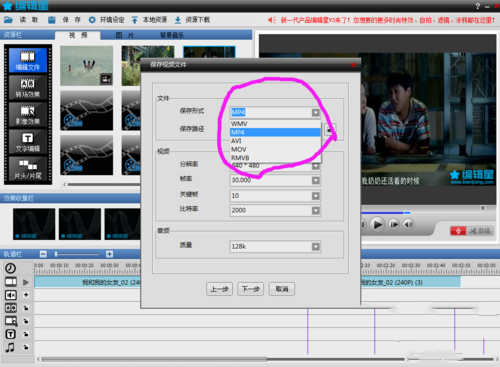Toggle lock on the music track
Viewport: 500px width, 367px height.
[26, 347]
